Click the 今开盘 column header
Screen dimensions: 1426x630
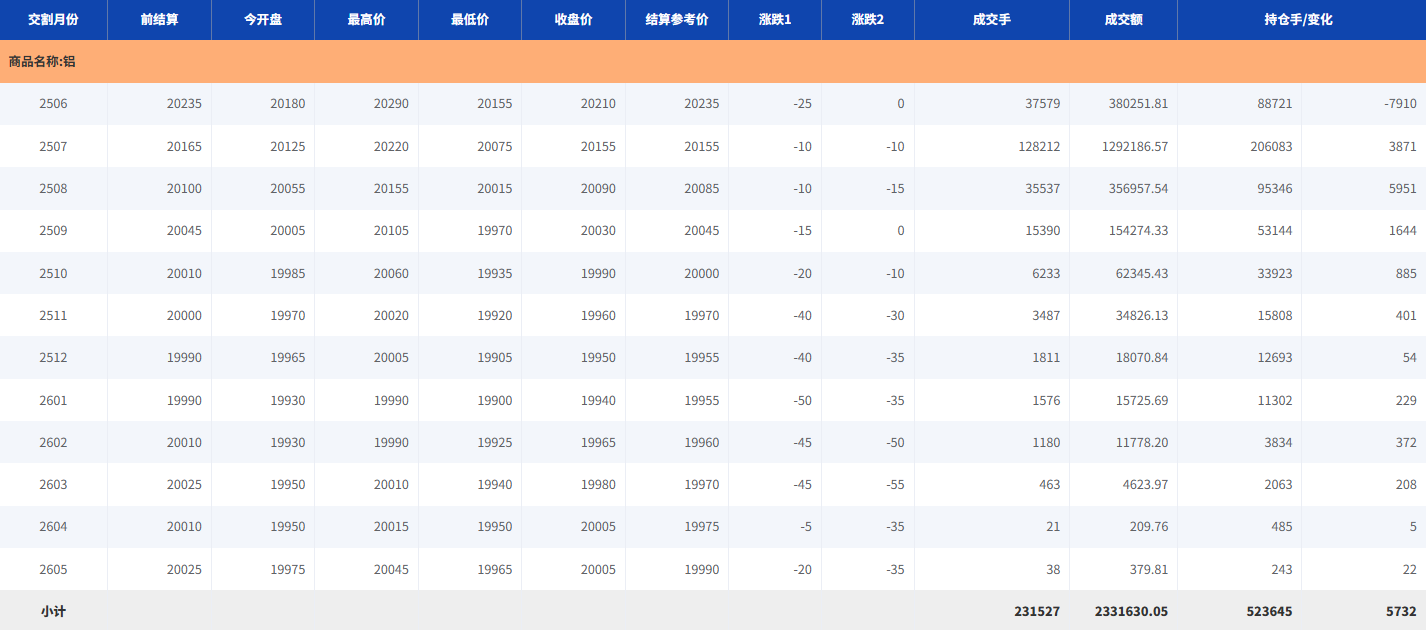(263, 20)
